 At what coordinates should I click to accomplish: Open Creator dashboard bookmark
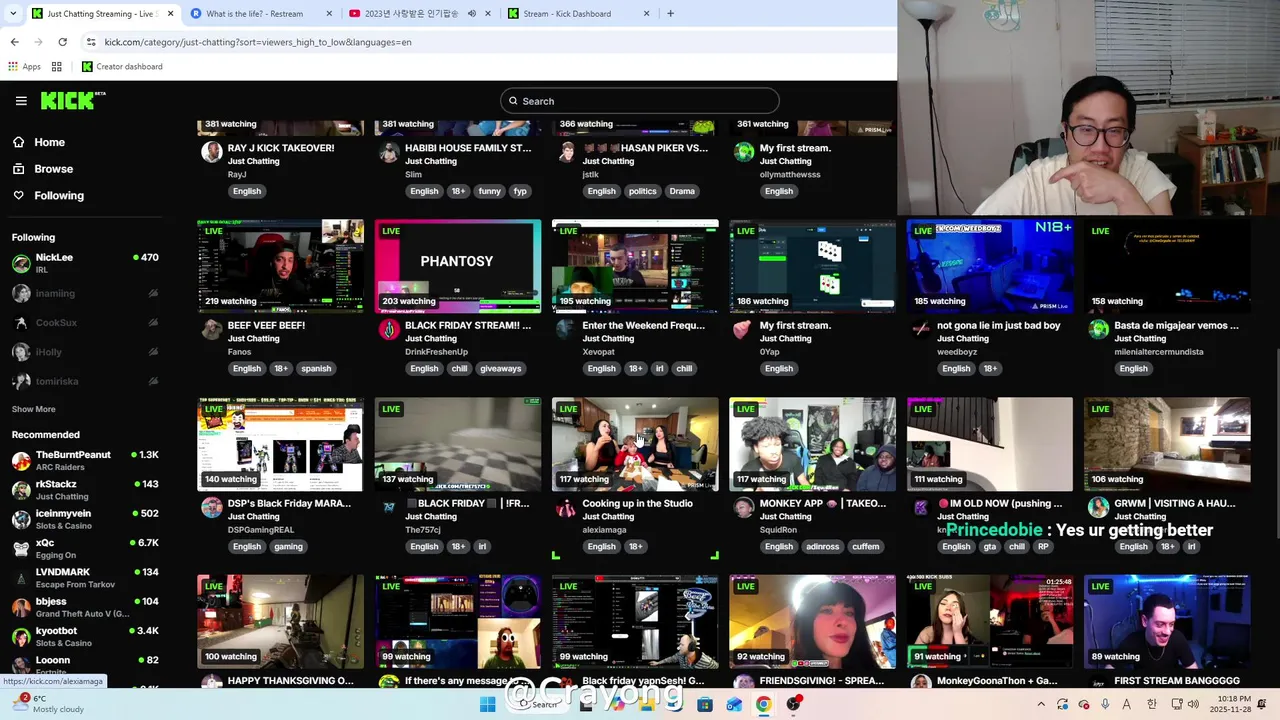coord(122,66)
